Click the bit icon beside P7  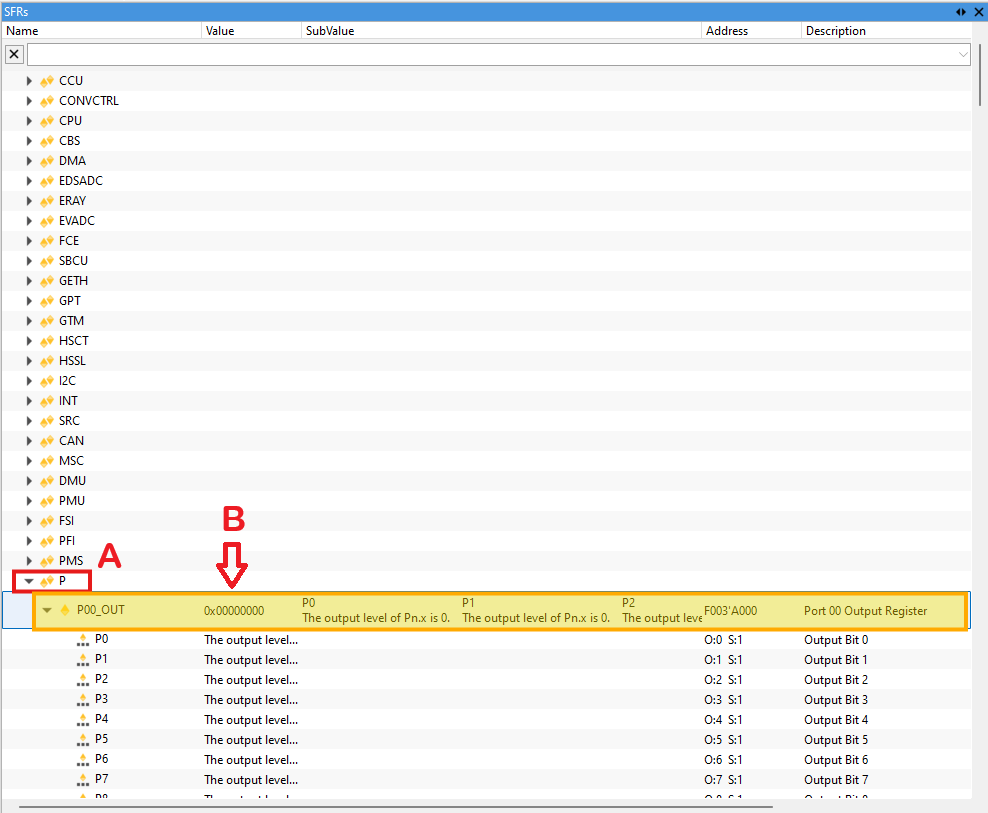pyautogui.click(x=82, y=779)
